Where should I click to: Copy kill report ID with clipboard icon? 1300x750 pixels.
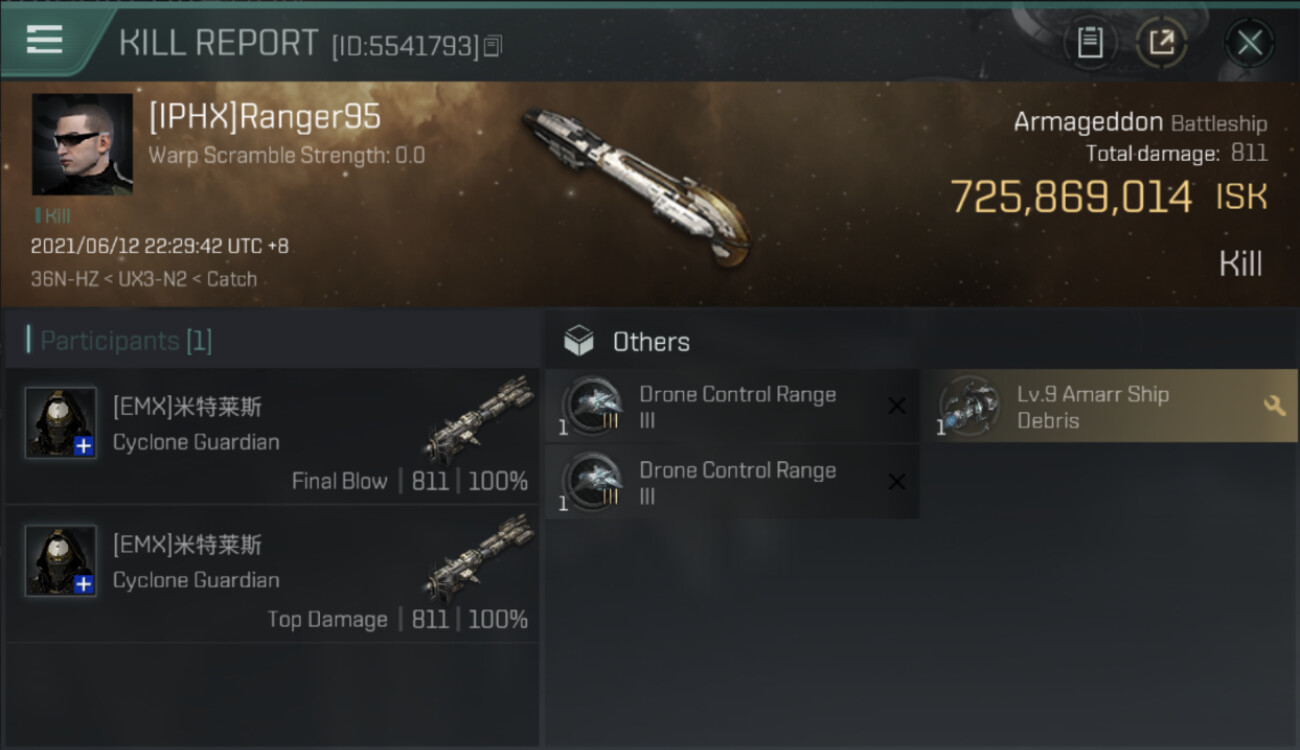tap(492, 46)
